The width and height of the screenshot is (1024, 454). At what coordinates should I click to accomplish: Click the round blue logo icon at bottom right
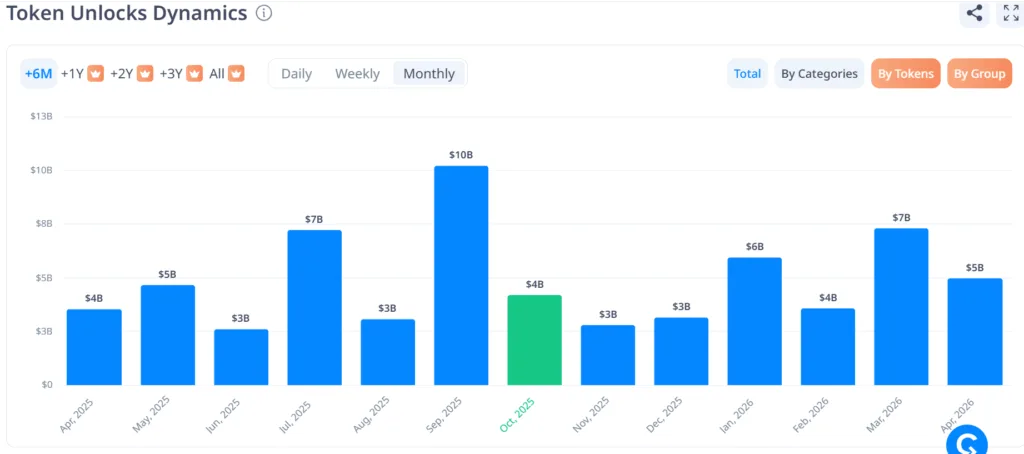coord(966,442)
